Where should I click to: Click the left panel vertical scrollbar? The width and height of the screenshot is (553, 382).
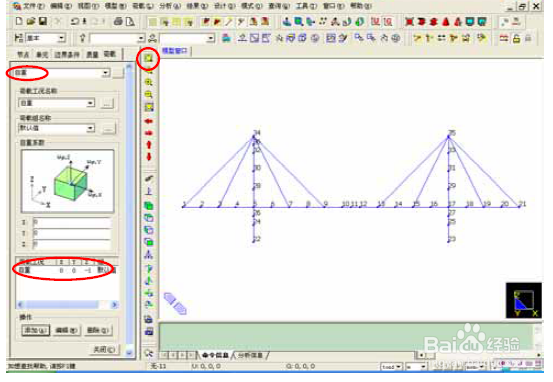point(129,210)
